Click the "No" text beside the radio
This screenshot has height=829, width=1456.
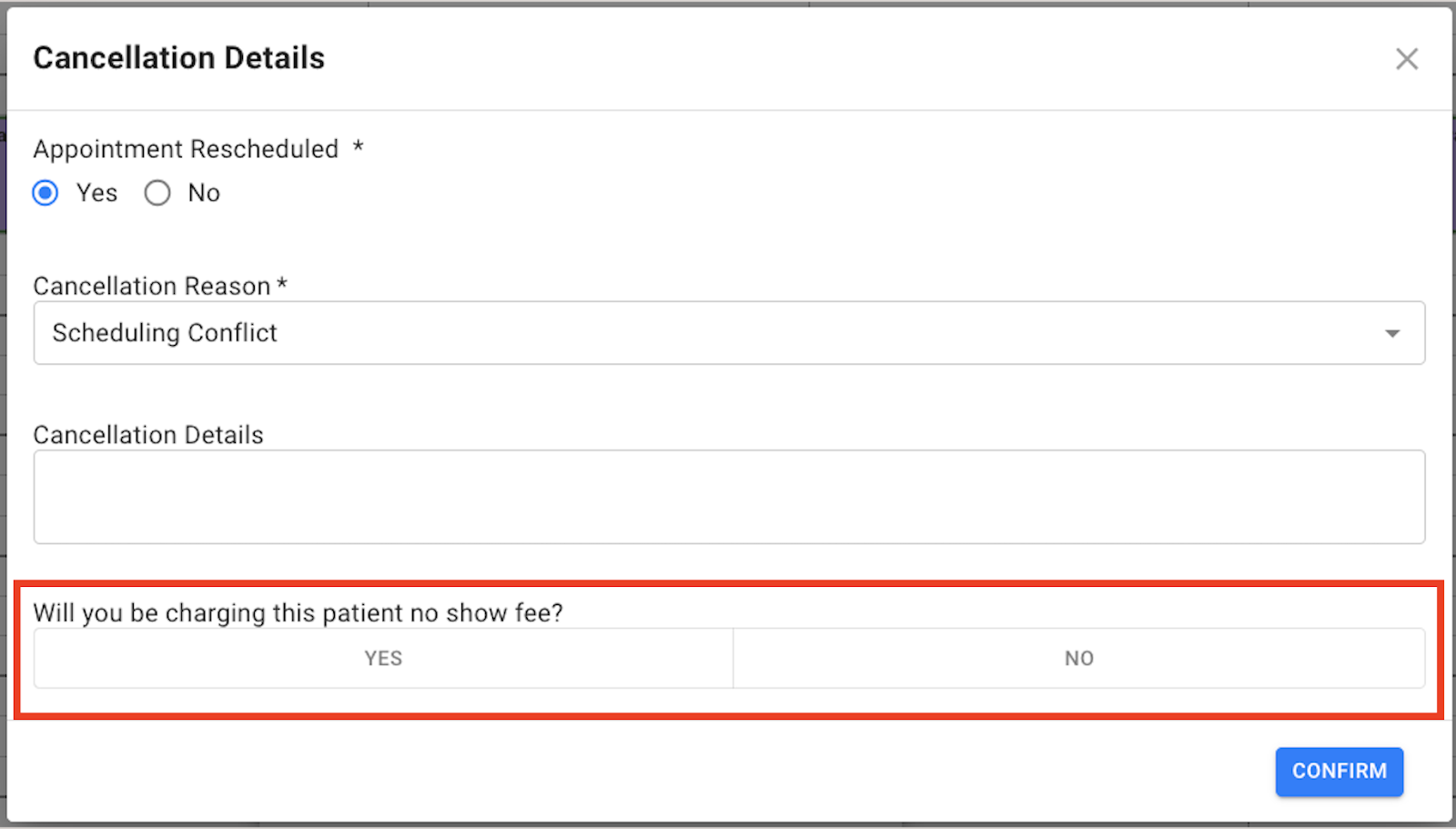click(204, 193)
